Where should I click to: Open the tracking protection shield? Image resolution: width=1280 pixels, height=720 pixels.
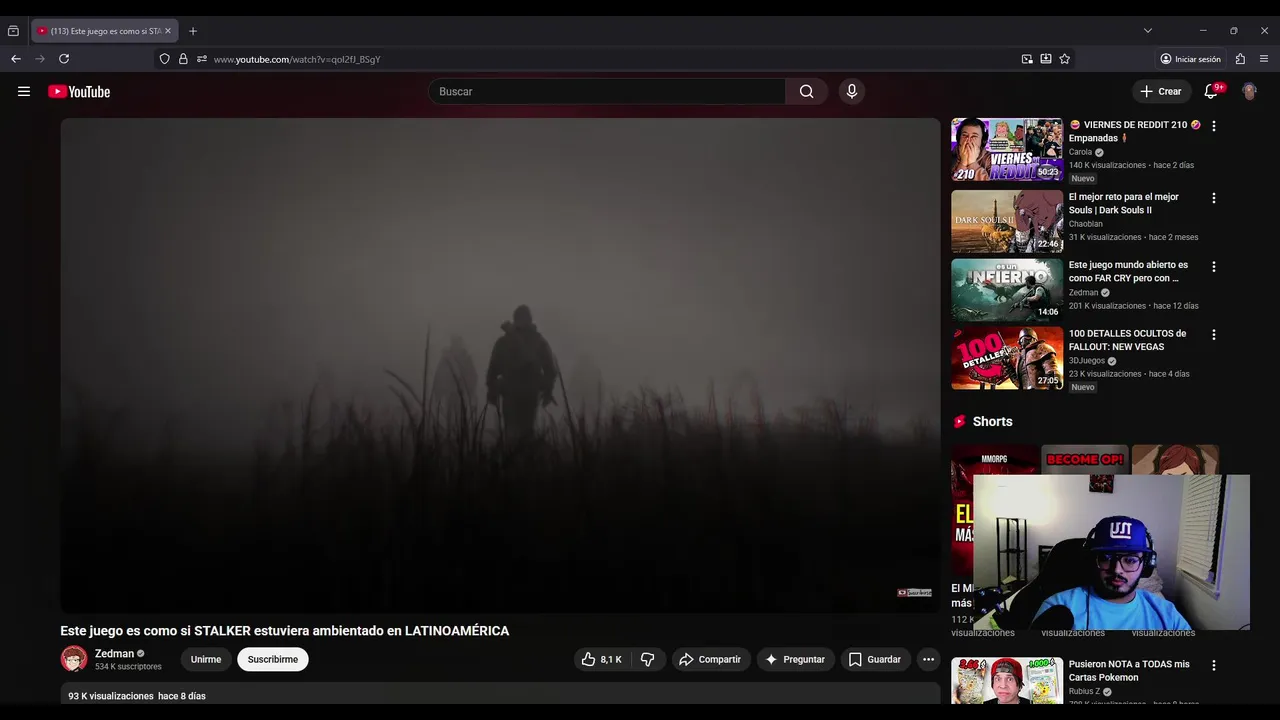tap(165, 59)
